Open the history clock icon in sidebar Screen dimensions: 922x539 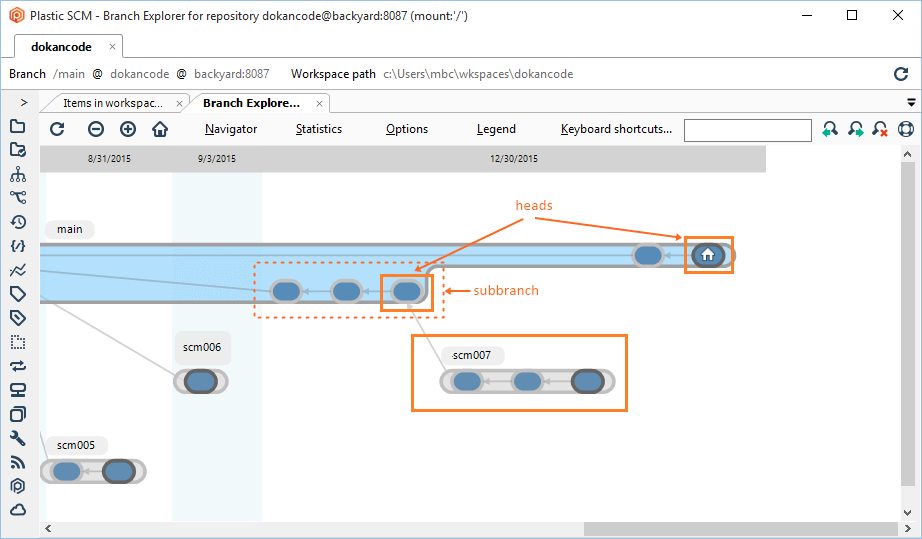[x=17, y=222]
